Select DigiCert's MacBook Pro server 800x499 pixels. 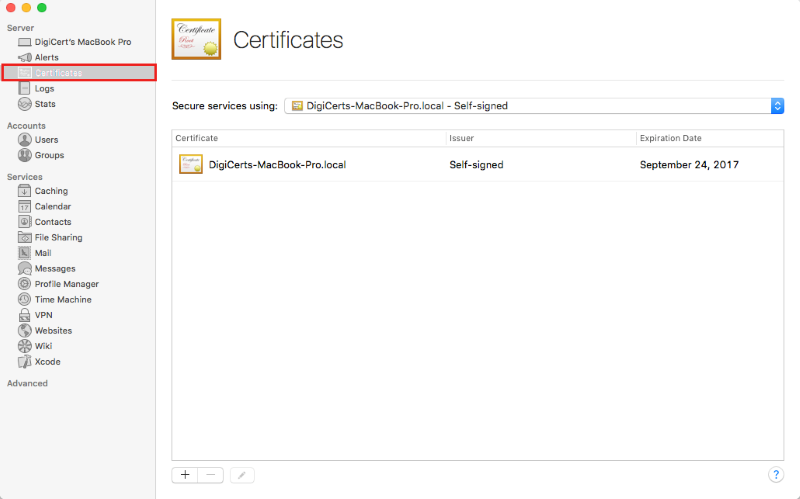click(82, 42)
